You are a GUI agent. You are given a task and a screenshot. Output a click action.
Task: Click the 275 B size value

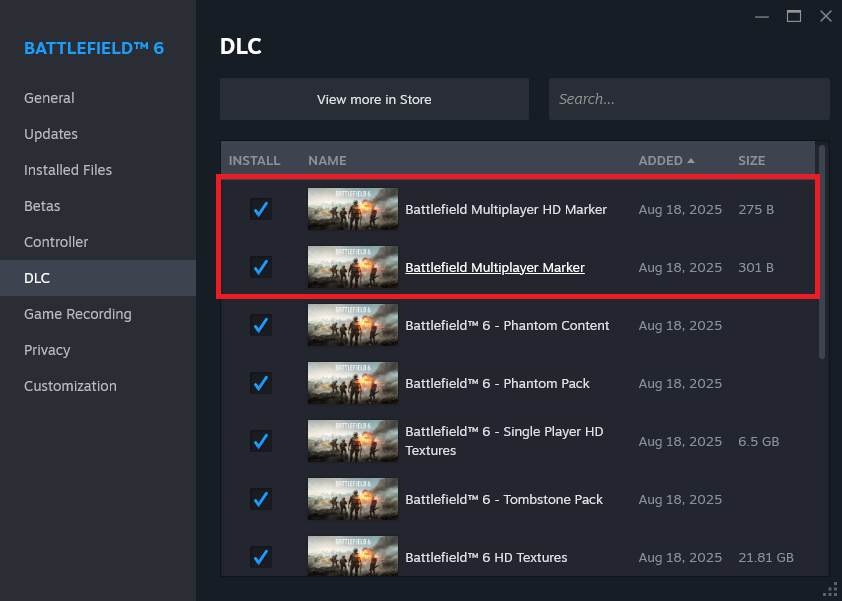[756, 209]
